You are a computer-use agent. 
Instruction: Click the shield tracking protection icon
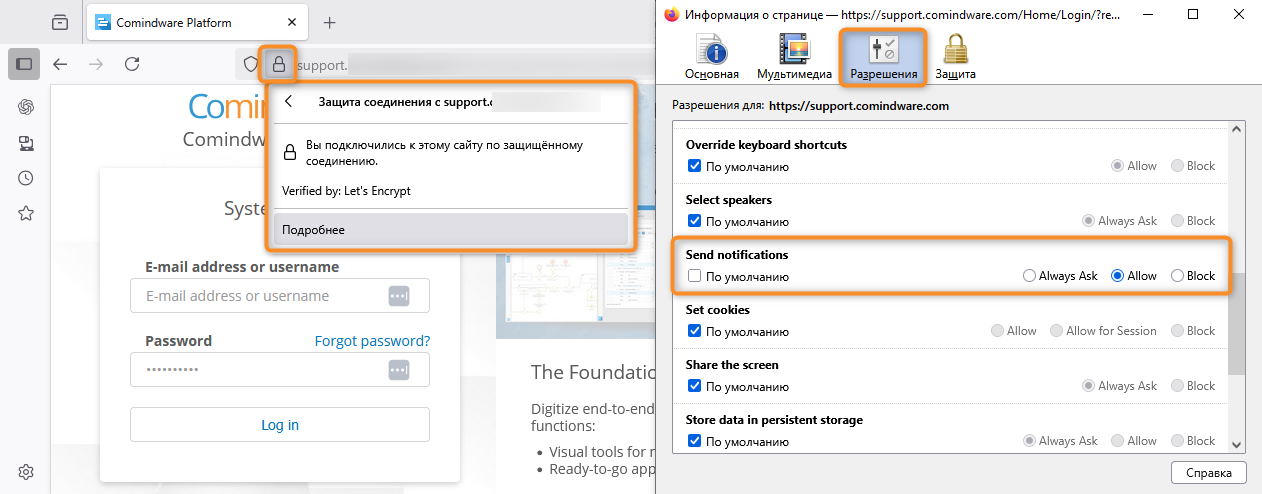[x=251, y=65]
